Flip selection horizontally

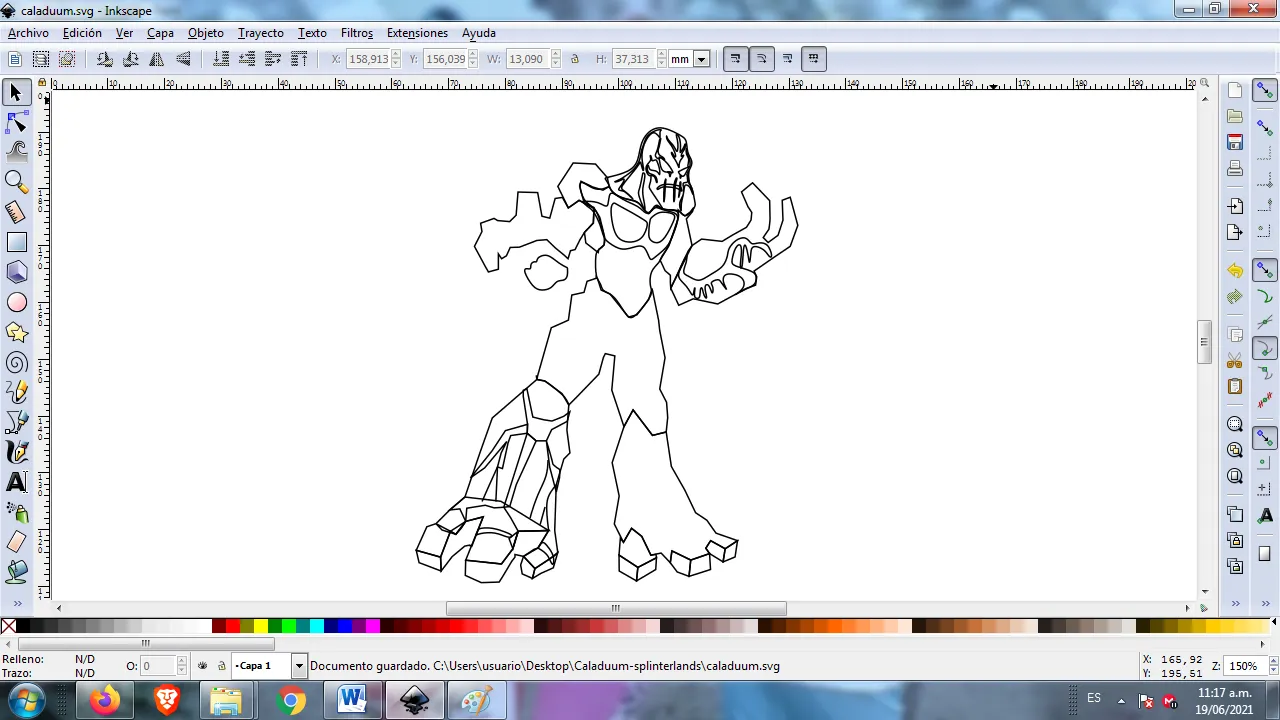(x=157, y=59)
